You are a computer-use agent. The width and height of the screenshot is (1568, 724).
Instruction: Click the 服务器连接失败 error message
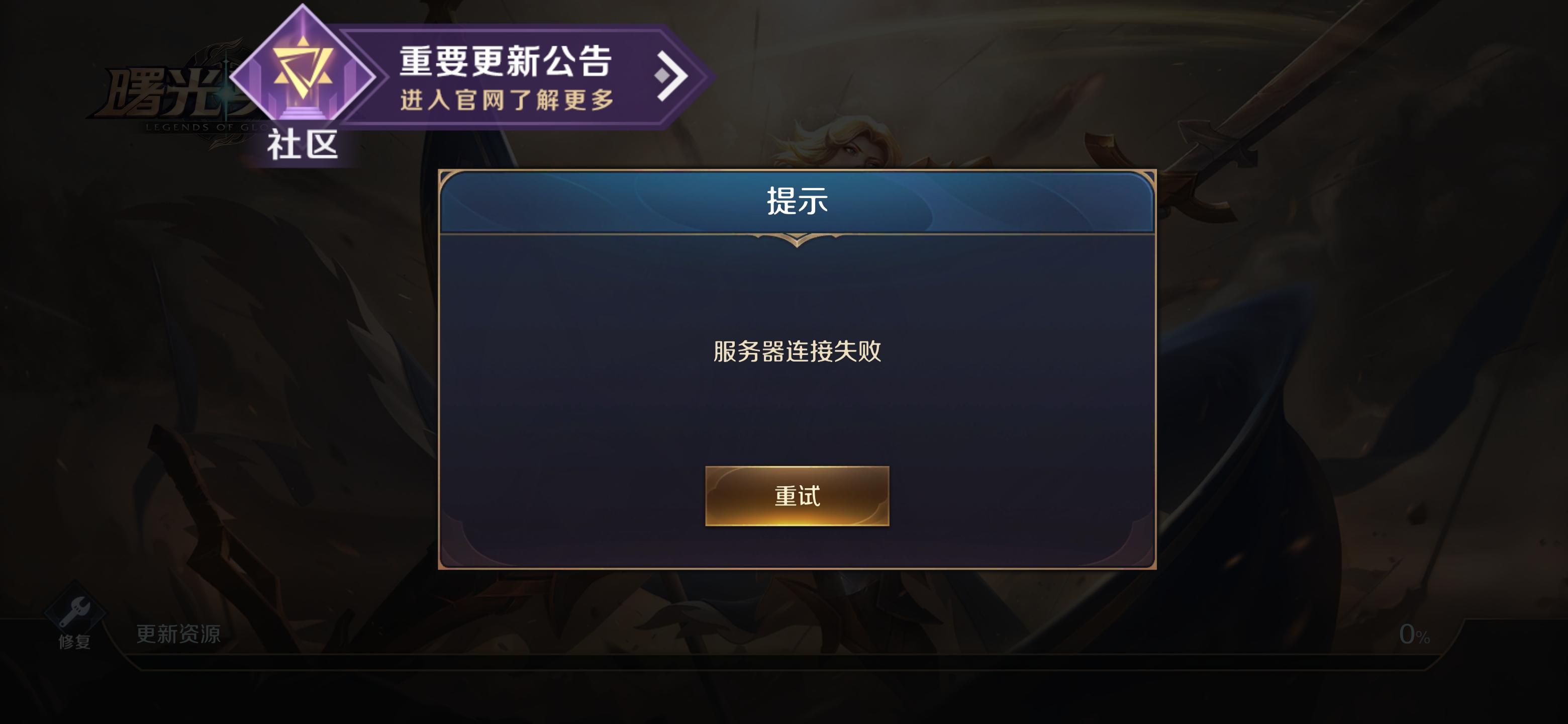pos(797,351)
